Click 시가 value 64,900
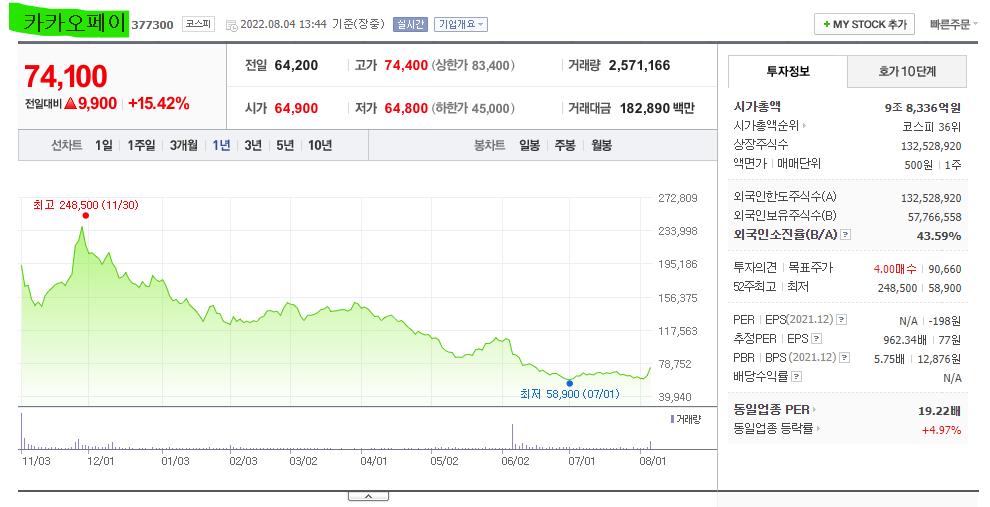This screenshot has height=507, width=990. point(296,109)
